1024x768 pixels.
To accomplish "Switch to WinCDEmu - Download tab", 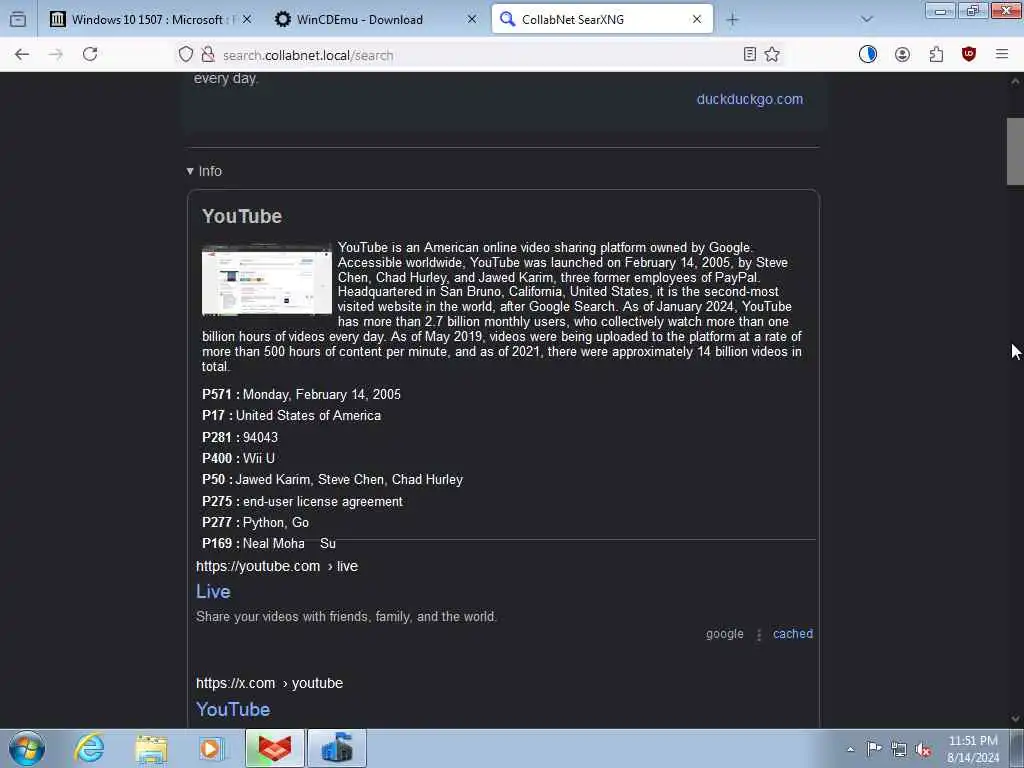I will pyautogui.click(x=374, y=20).
